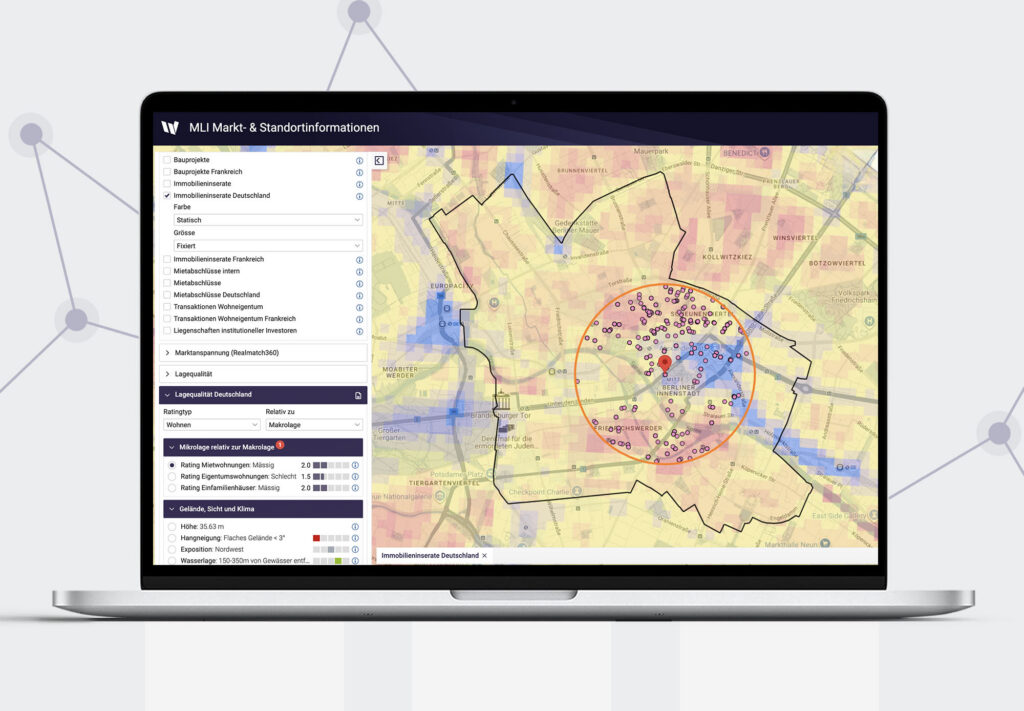This screenshot has height=711, width=1024.
Task: Open the Ratingtyp dropdown set to Wohnen
Action: 210,425
